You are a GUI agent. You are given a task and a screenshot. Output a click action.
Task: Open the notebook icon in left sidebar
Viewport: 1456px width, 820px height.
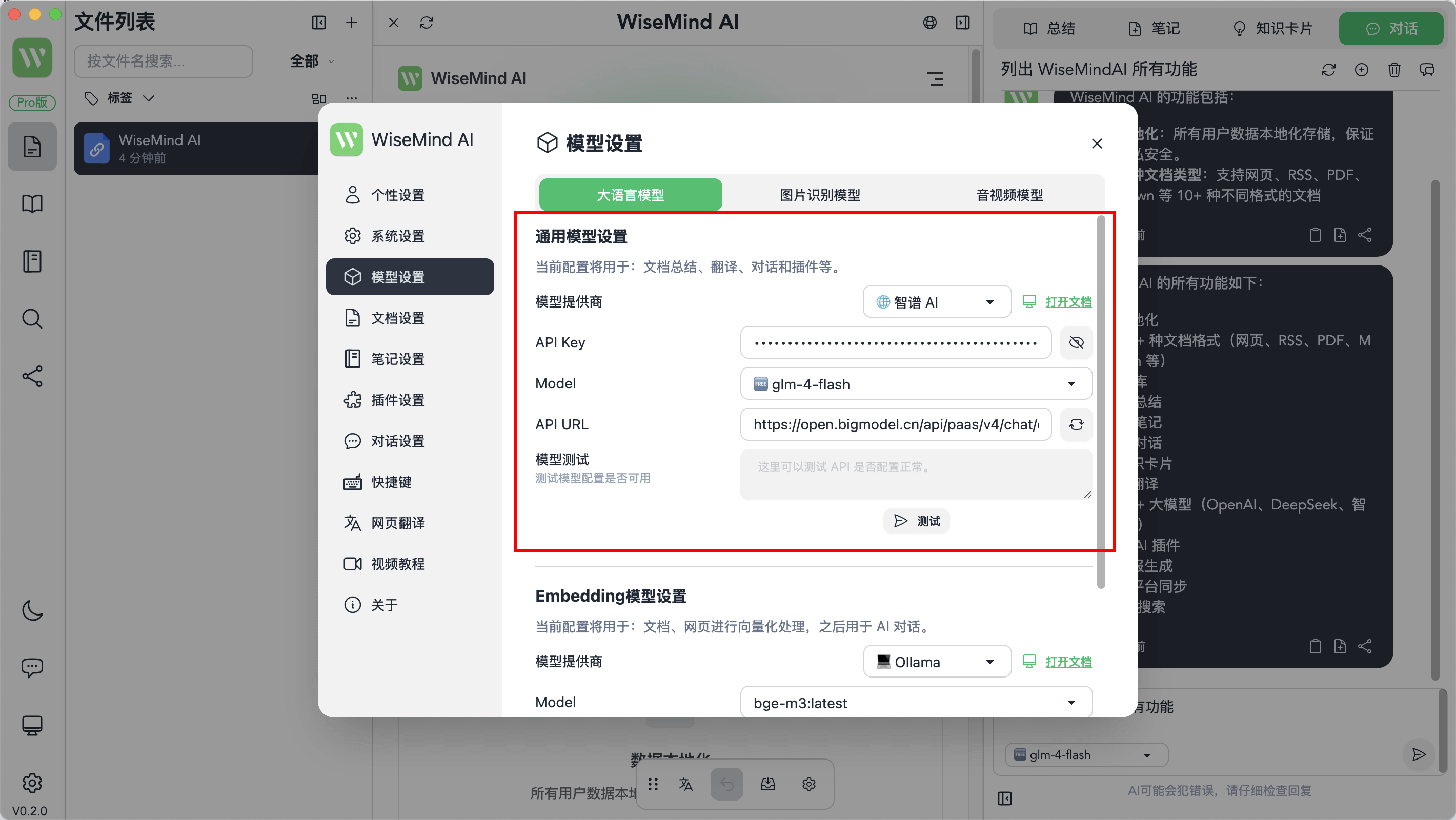pos(32,261)
